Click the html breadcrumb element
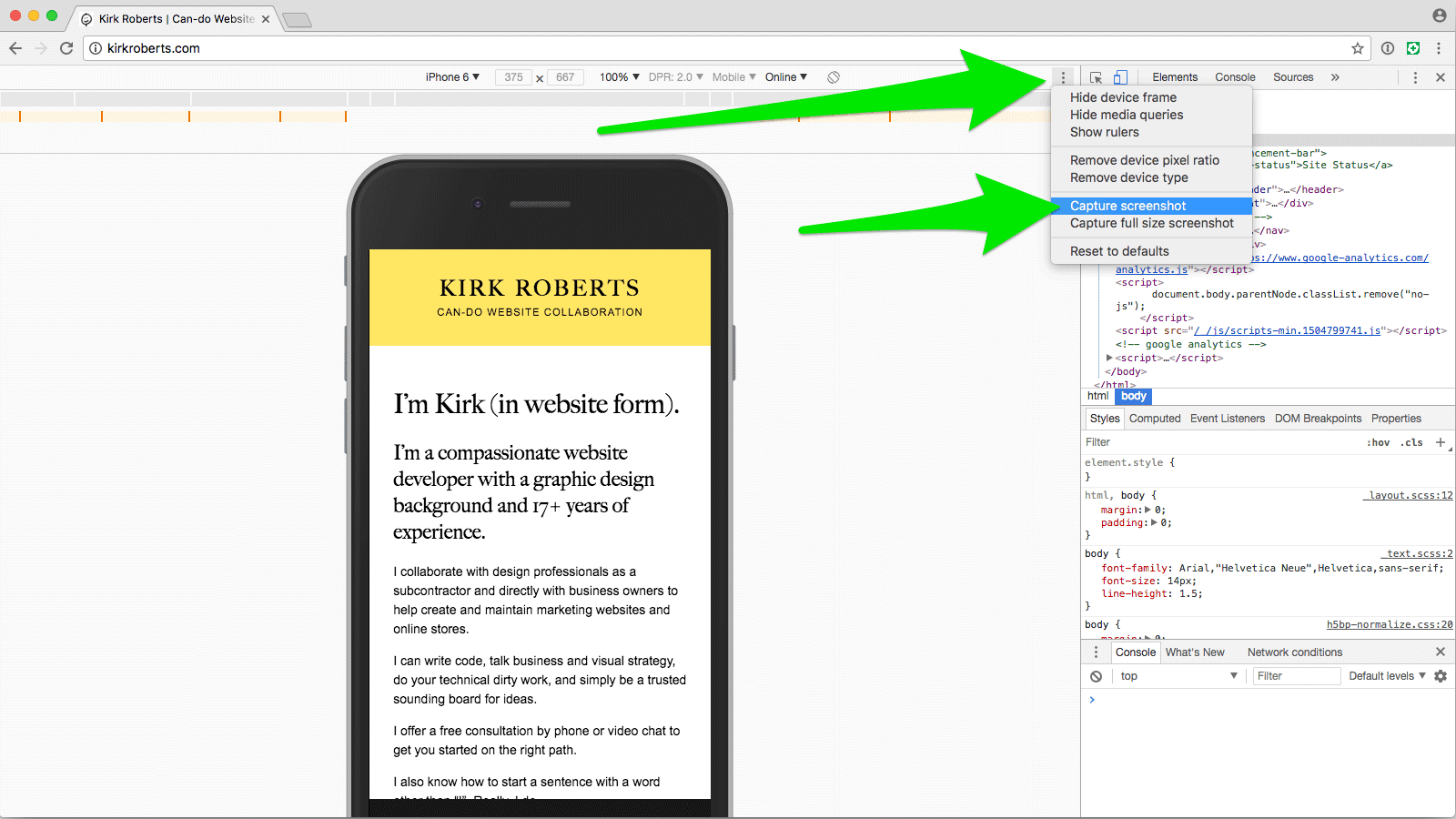The height and width of the screenshot is (819, 1456). pyautogui.click(x=1098, y=396)
